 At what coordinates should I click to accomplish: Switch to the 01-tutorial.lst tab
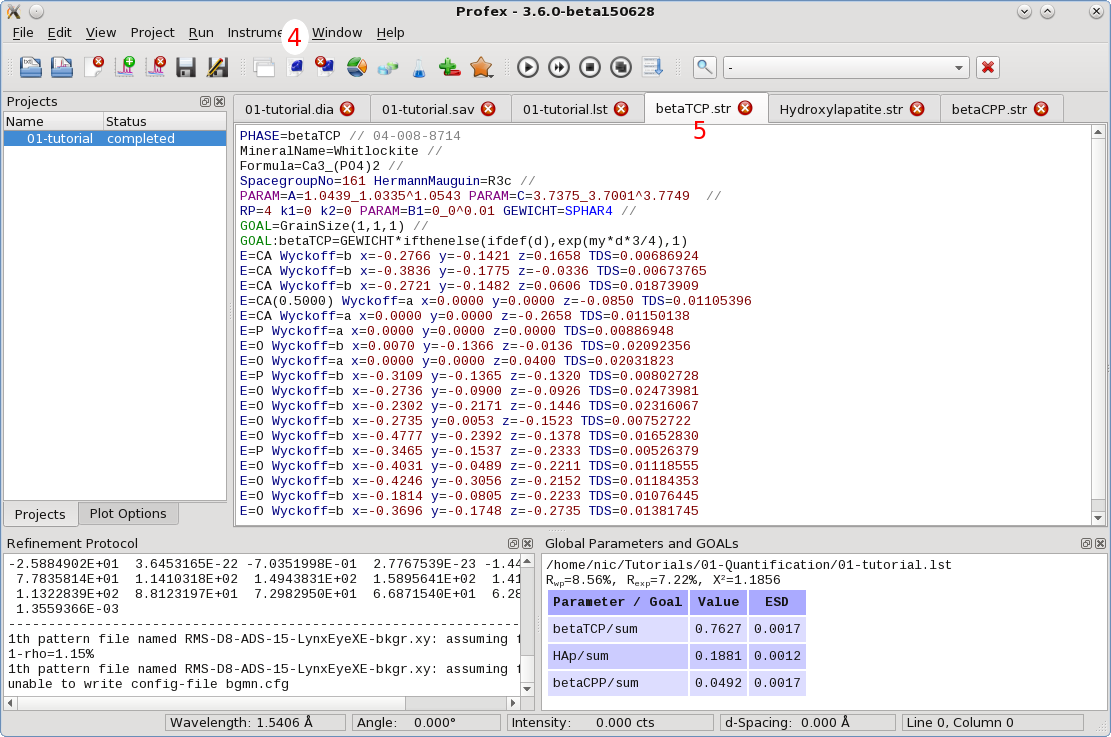[x=565, y=109]
